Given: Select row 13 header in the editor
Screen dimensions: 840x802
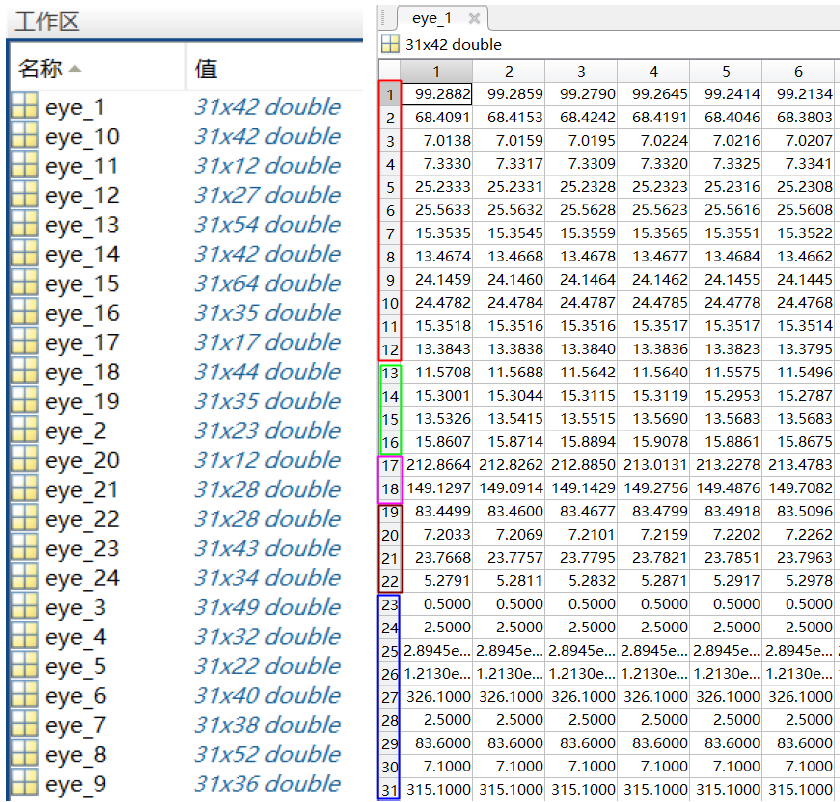Looking at the screenshot, I should click(390, 372).
